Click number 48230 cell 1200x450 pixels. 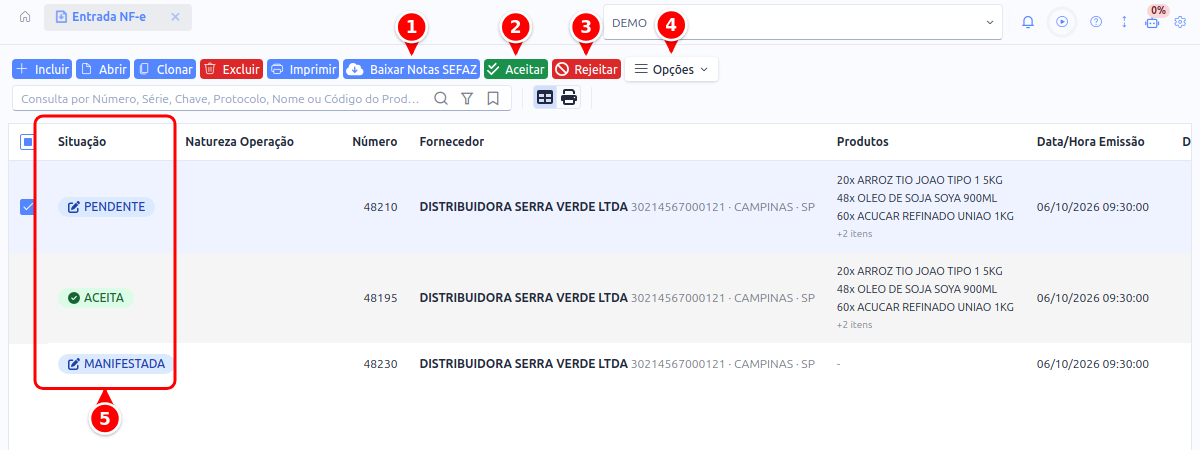pyautogui.click(x=380, y=364)
